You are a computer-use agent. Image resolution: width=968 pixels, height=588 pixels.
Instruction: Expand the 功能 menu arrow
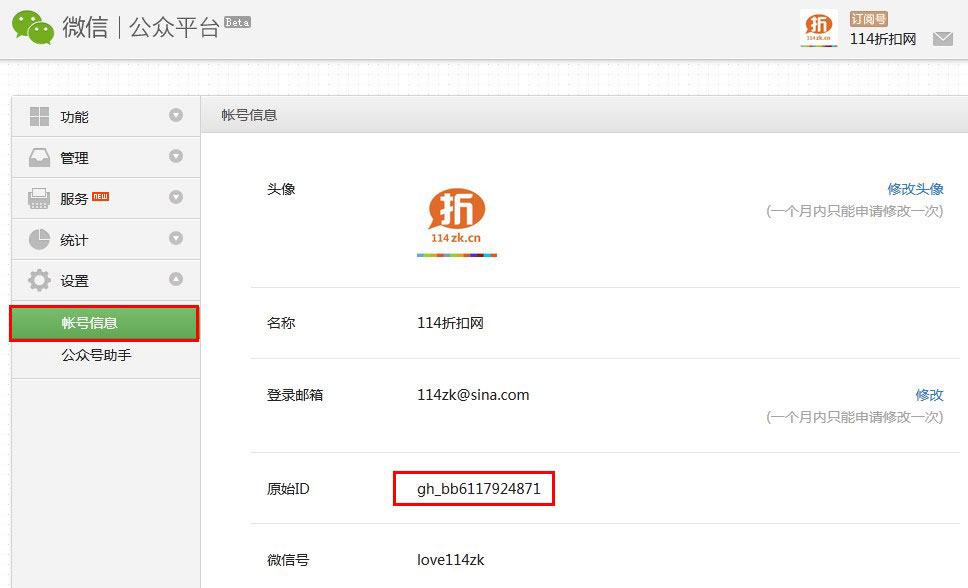click(x=176, y=116)
